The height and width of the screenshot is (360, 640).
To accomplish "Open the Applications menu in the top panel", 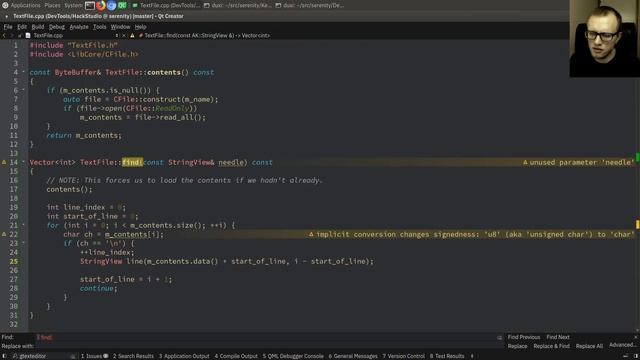I will point(25,5).
